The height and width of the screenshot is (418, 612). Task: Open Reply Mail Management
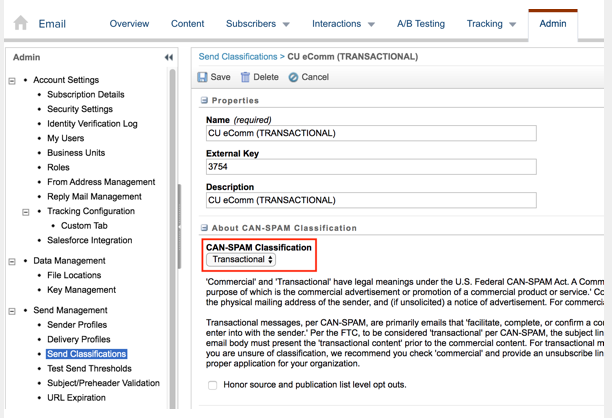(94, 196)
